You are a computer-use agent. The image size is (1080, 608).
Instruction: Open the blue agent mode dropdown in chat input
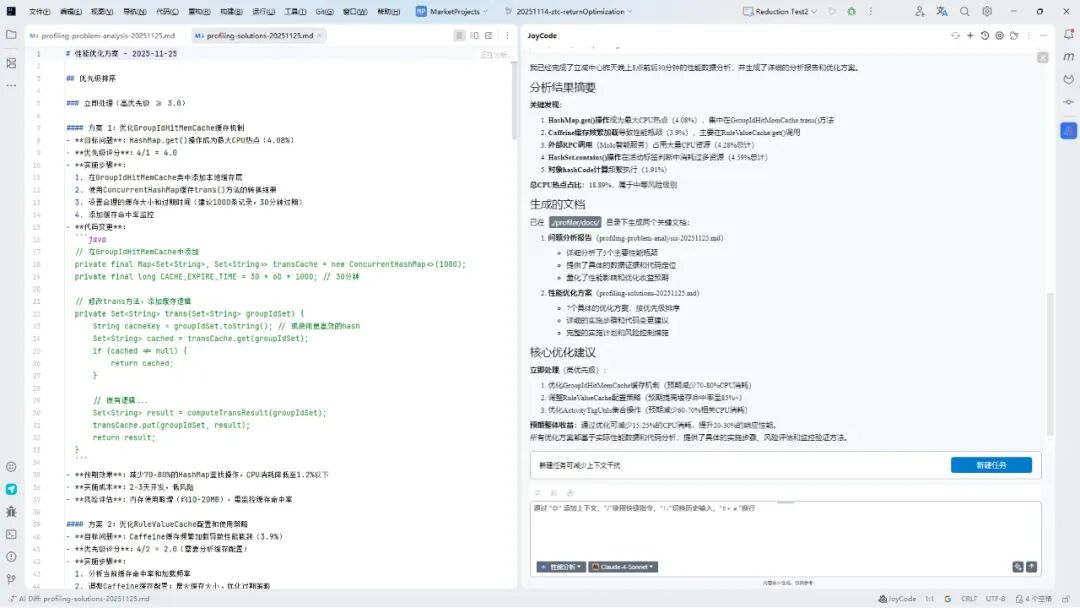click(x=561, y=567)
